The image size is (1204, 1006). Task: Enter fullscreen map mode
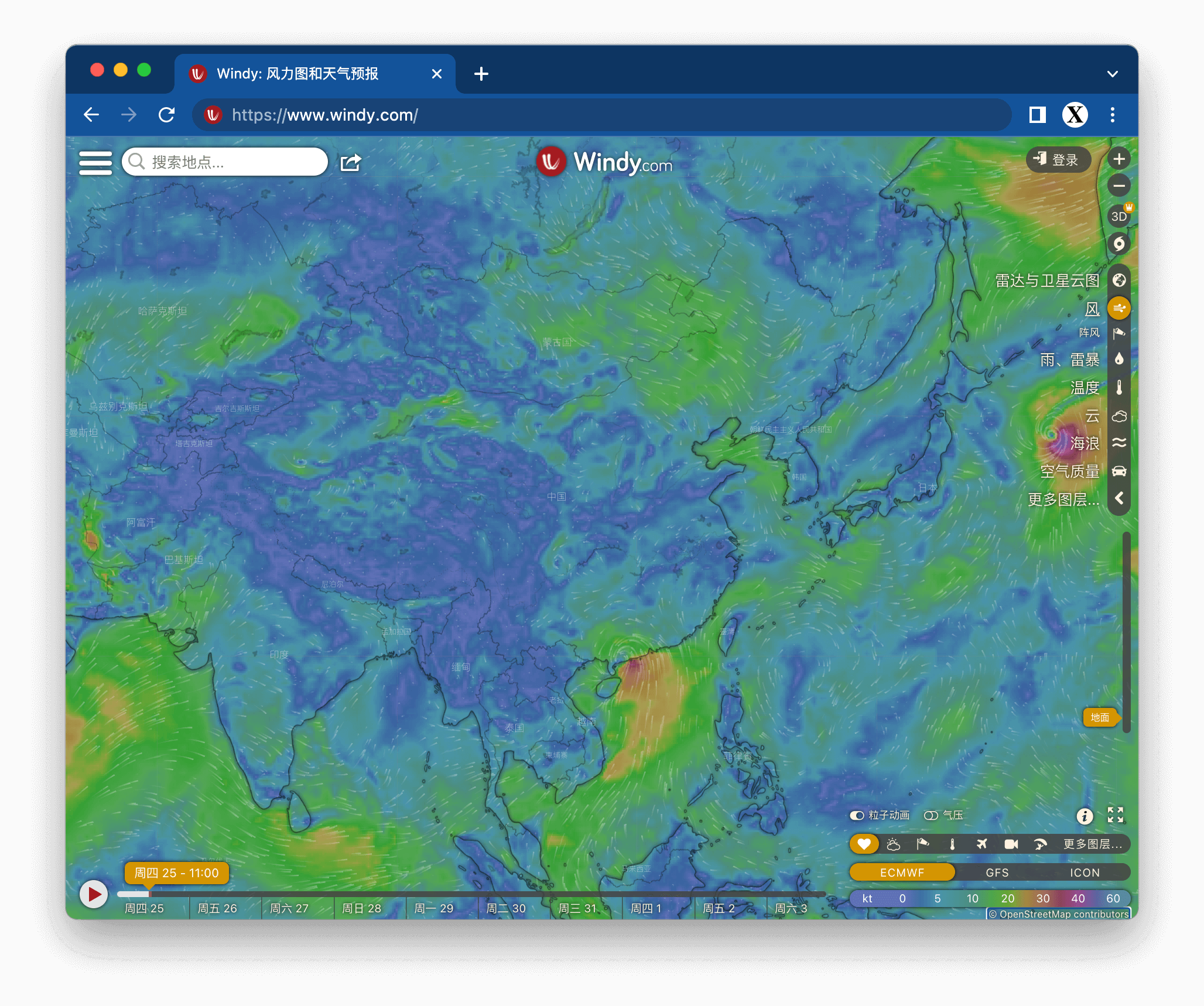1116,815
